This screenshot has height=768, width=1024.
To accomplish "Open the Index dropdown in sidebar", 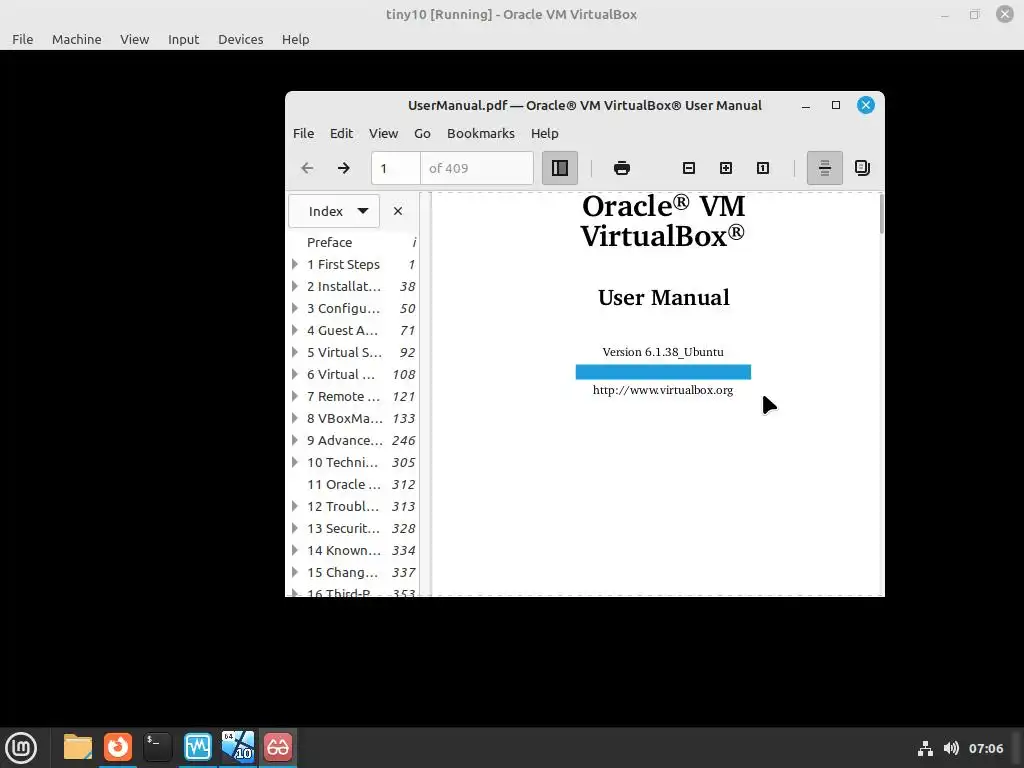I will tap(334, 211).
